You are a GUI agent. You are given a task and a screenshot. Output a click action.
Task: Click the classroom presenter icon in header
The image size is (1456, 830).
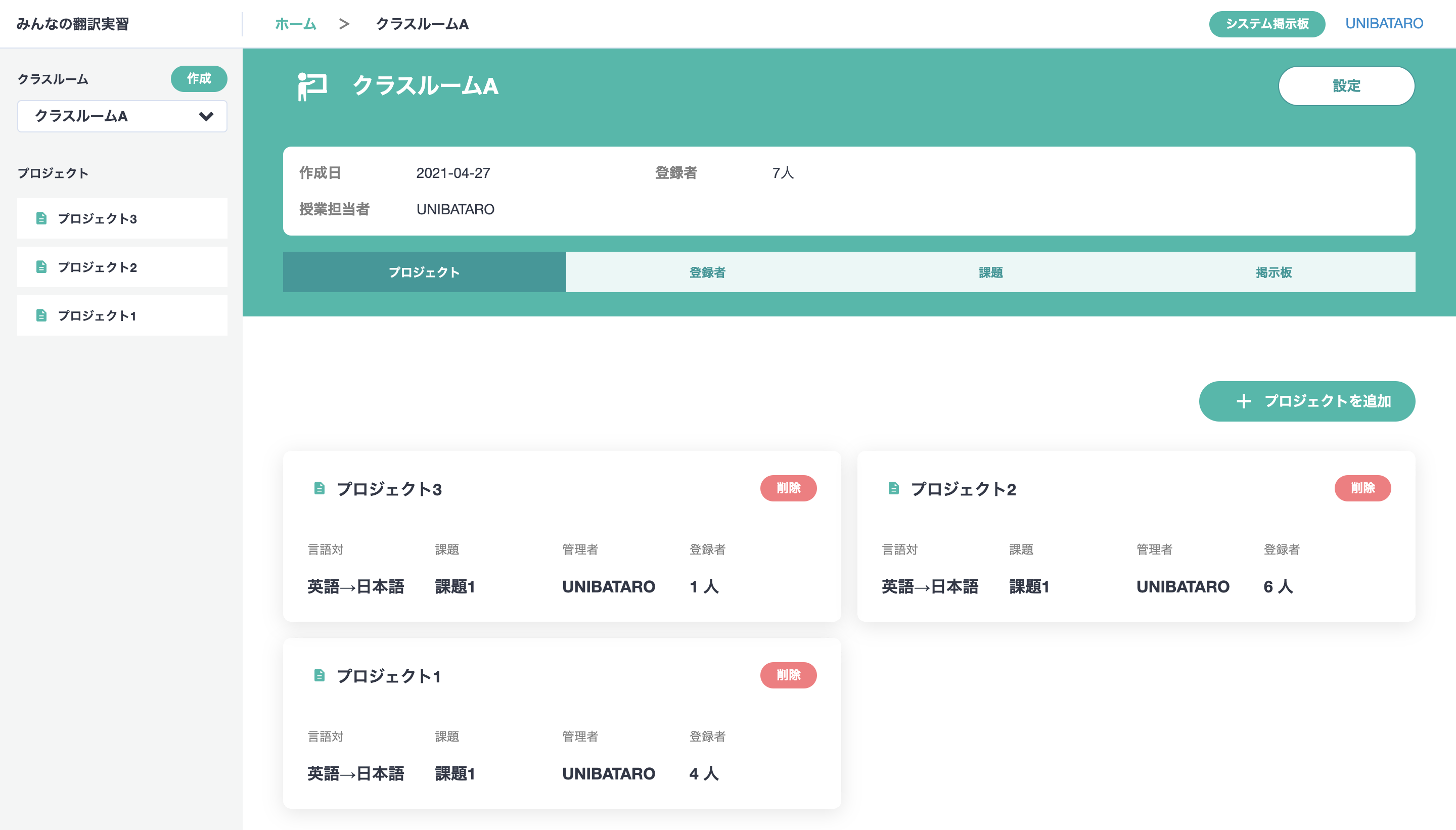click(x=312, y=86)
